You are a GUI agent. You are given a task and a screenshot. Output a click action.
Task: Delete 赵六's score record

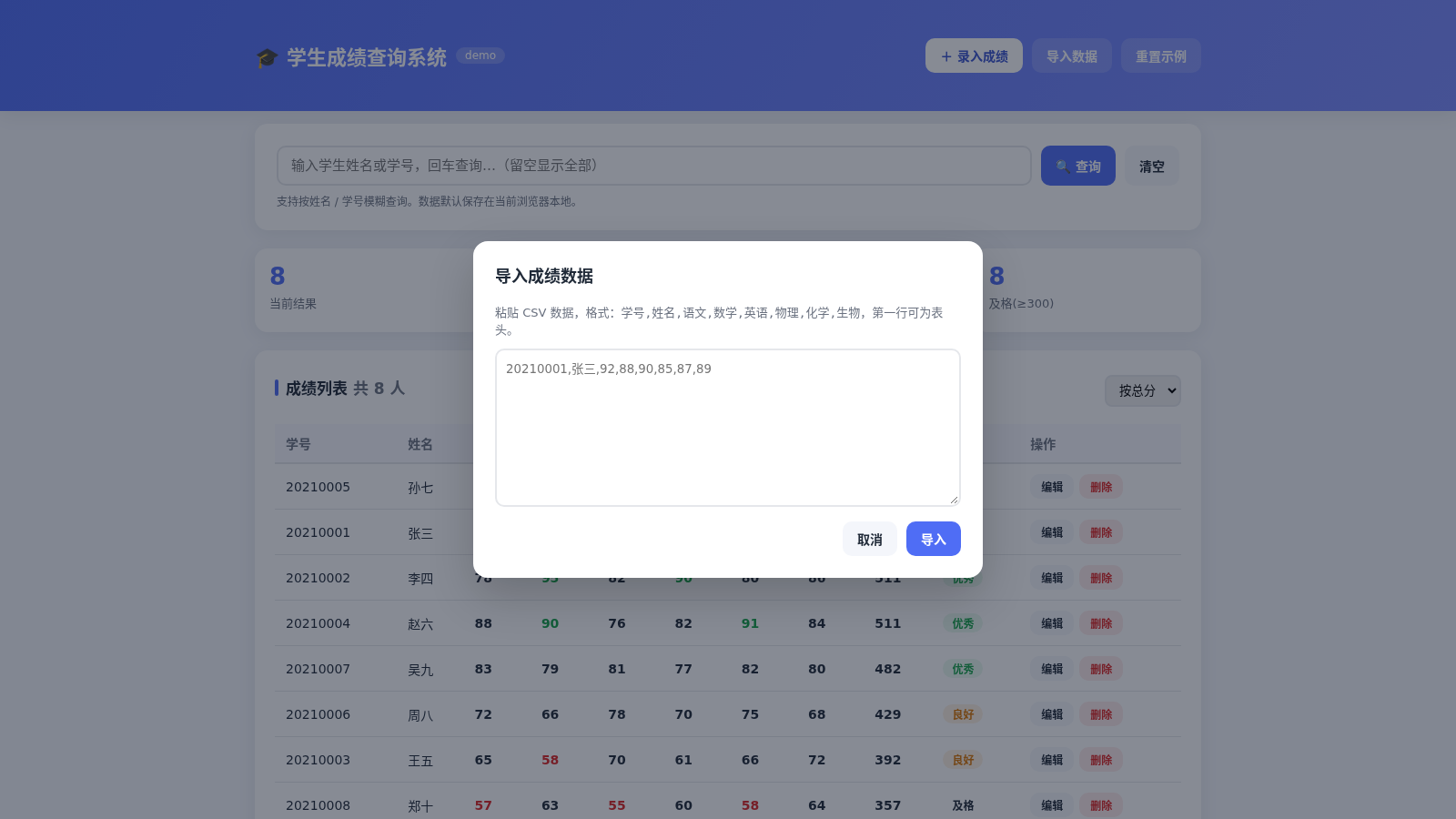click(1101, 623)
